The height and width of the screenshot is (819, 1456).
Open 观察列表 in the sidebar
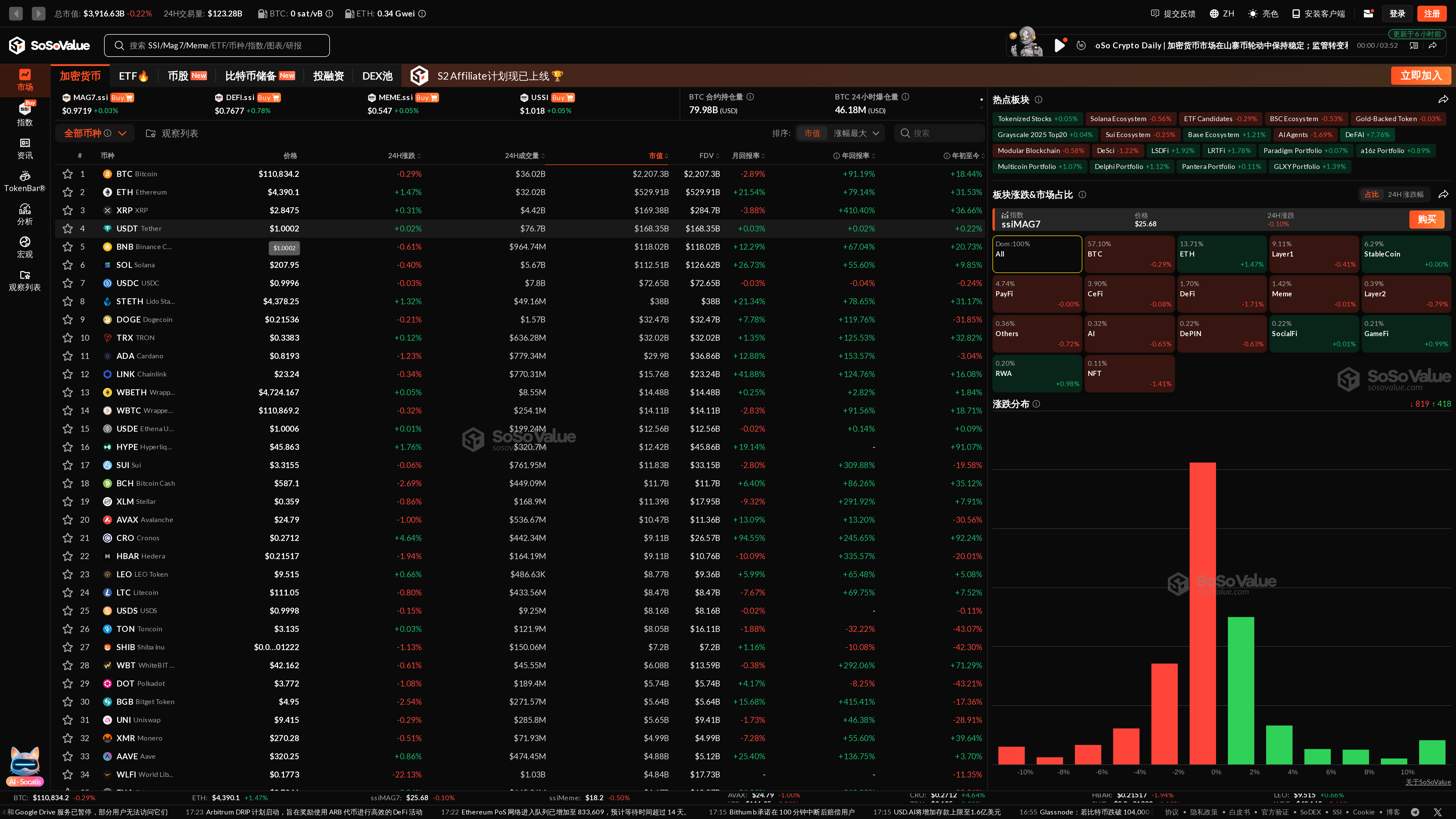point(25,281)
